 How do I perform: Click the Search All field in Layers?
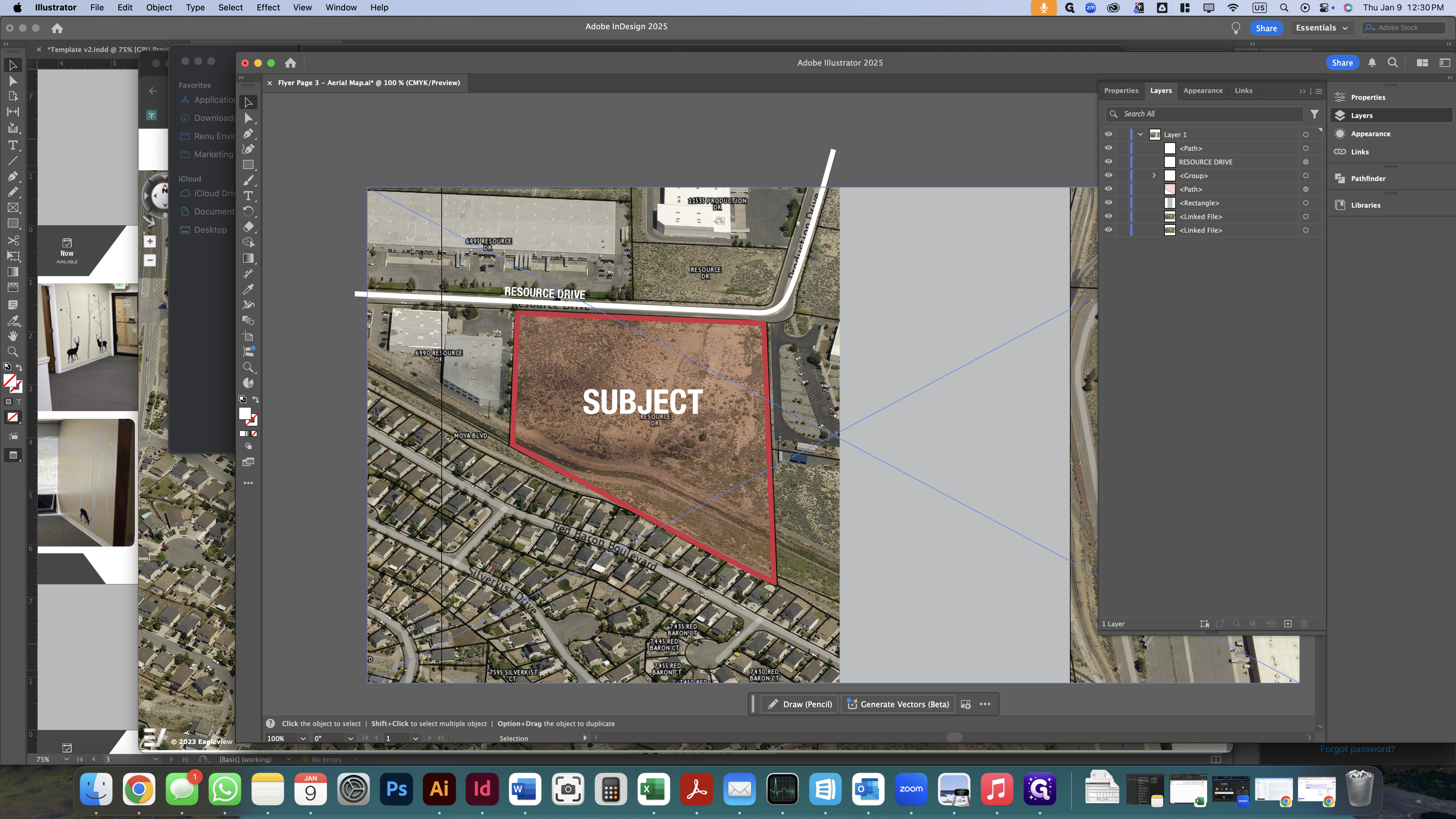(x=1204, y=114)
